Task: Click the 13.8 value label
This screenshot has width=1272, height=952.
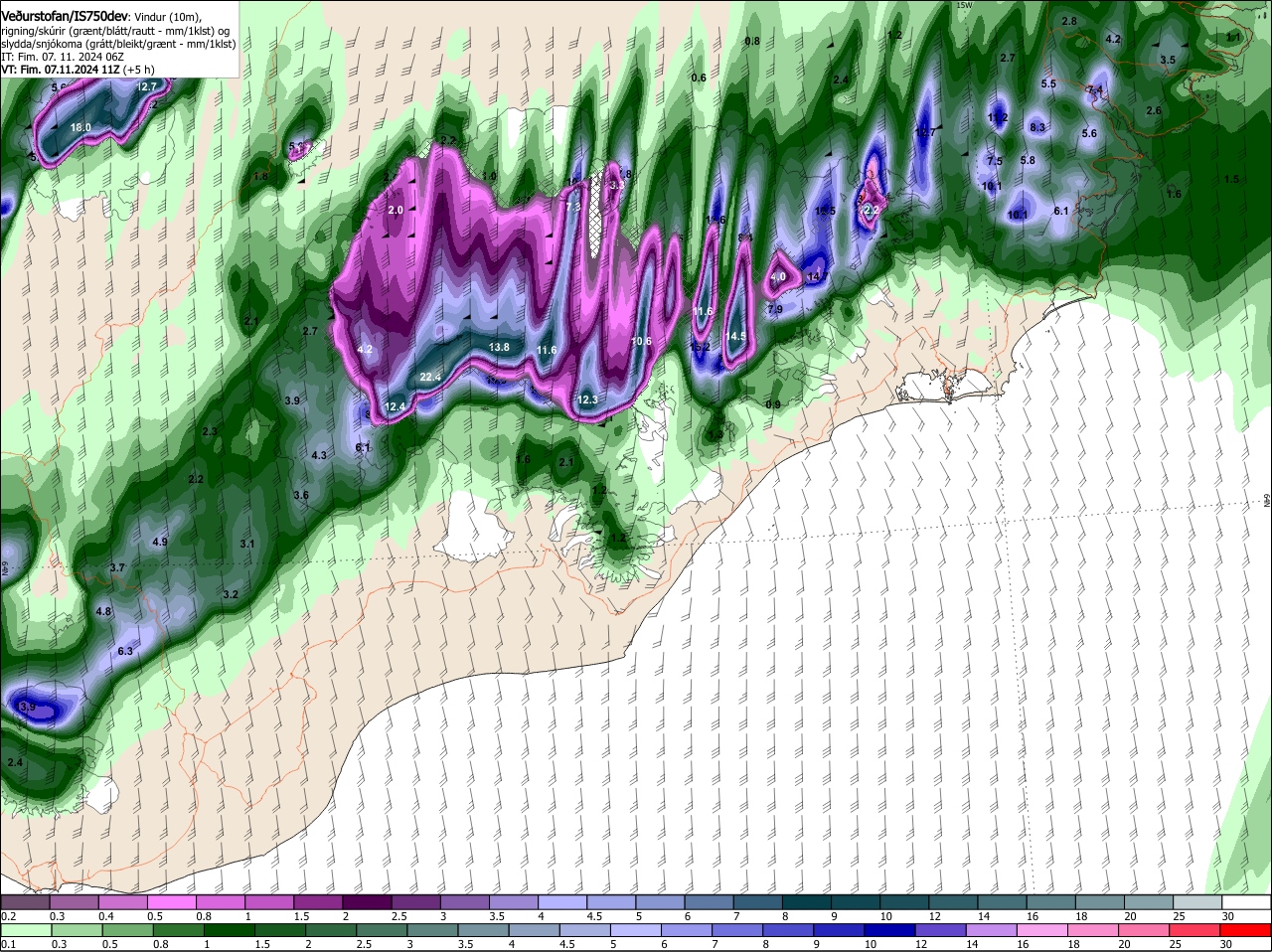Action: tap(499, 347)
